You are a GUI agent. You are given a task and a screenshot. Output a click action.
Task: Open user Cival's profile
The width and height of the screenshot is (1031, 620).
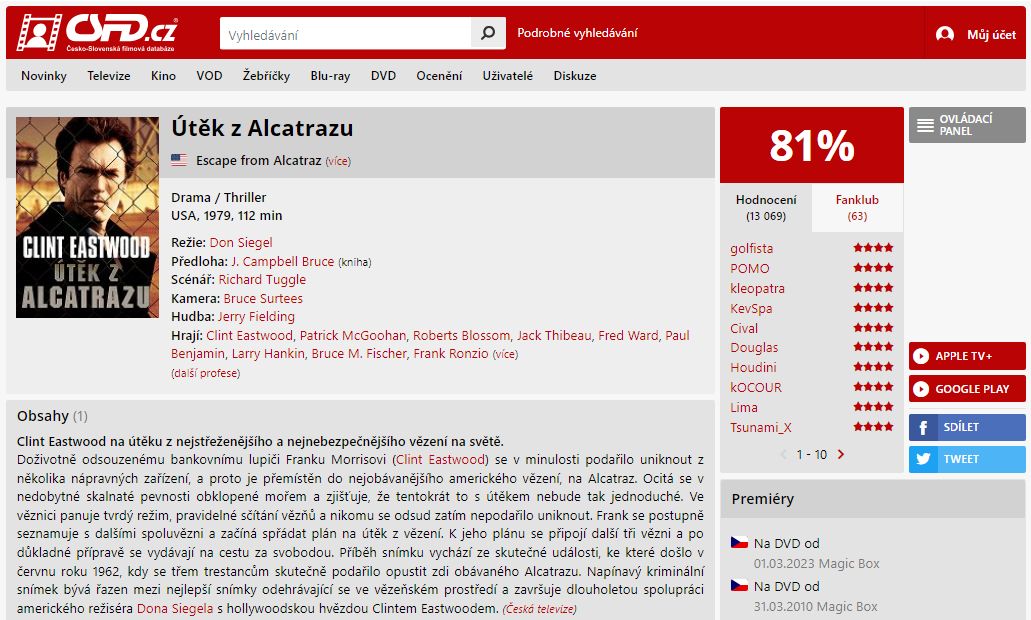744,328
